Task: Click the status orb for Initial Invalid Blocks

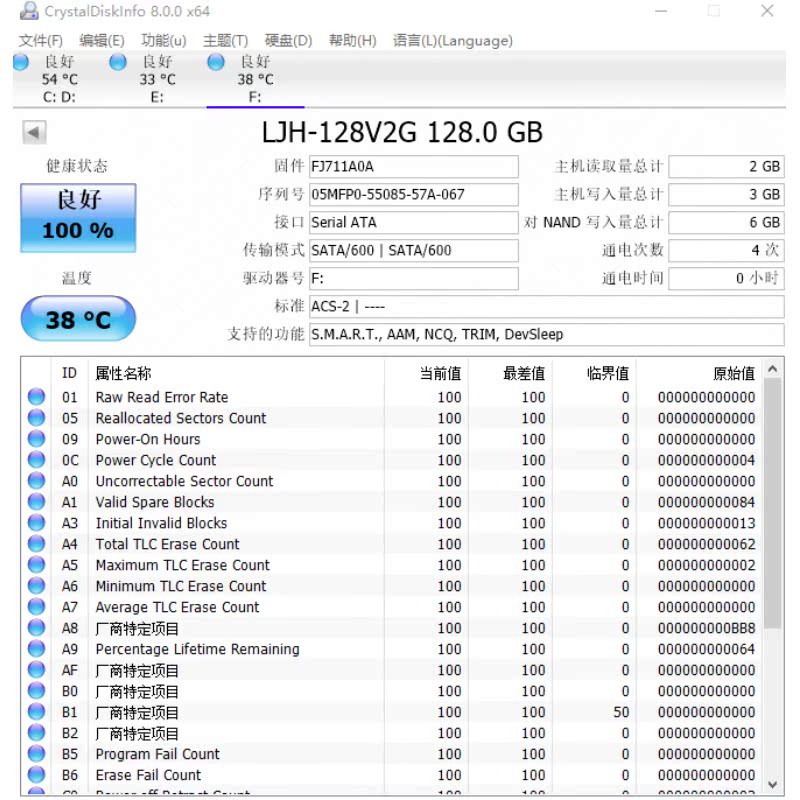Action: 36,523
